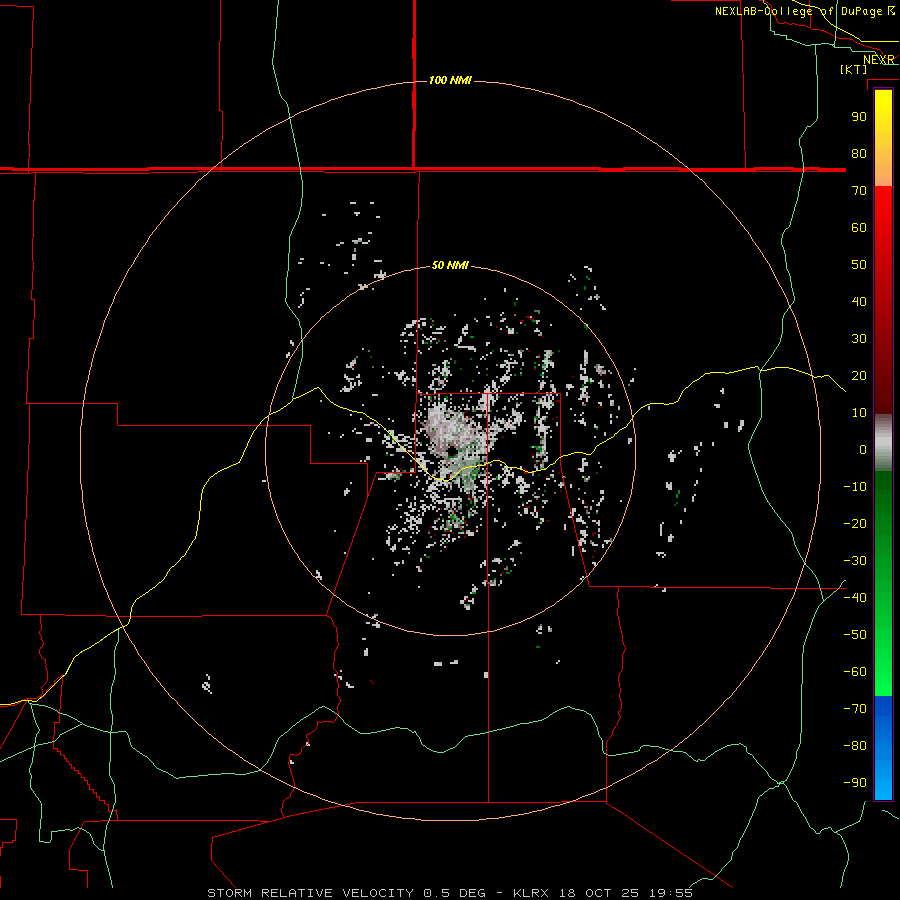Image resolution: width=900 pixels, height=900 pixels.
Task: Click the 80 value on velocity scale
Action: [859, 153]
